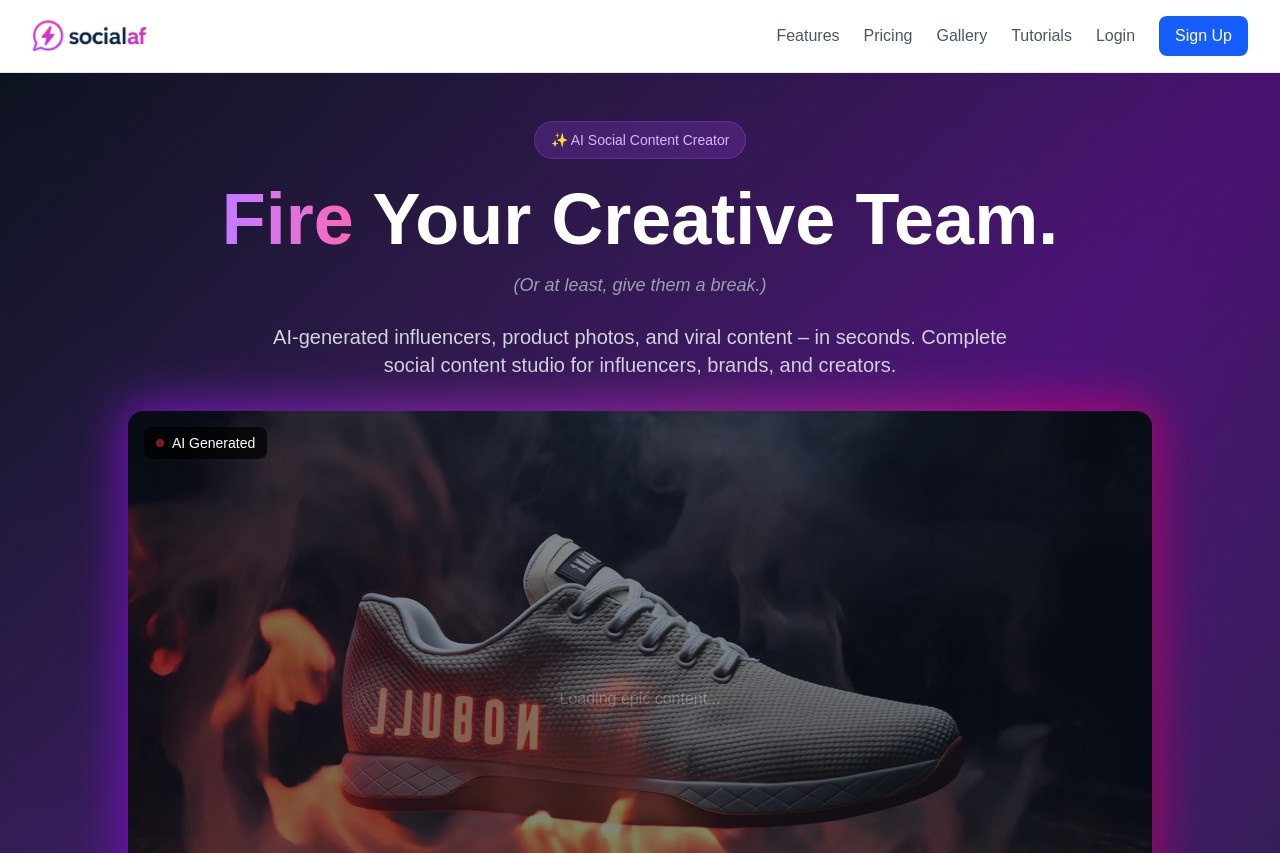
Task: Go to the Pricing page
Action: pos(888,36)
